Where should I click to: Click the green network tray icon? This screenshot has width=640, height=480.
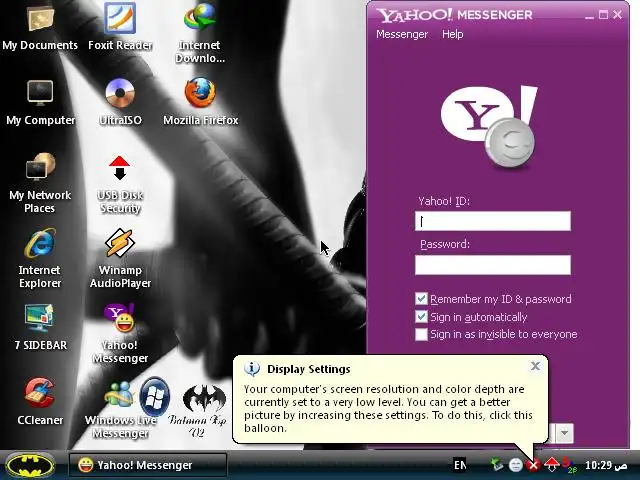[497, 464]
